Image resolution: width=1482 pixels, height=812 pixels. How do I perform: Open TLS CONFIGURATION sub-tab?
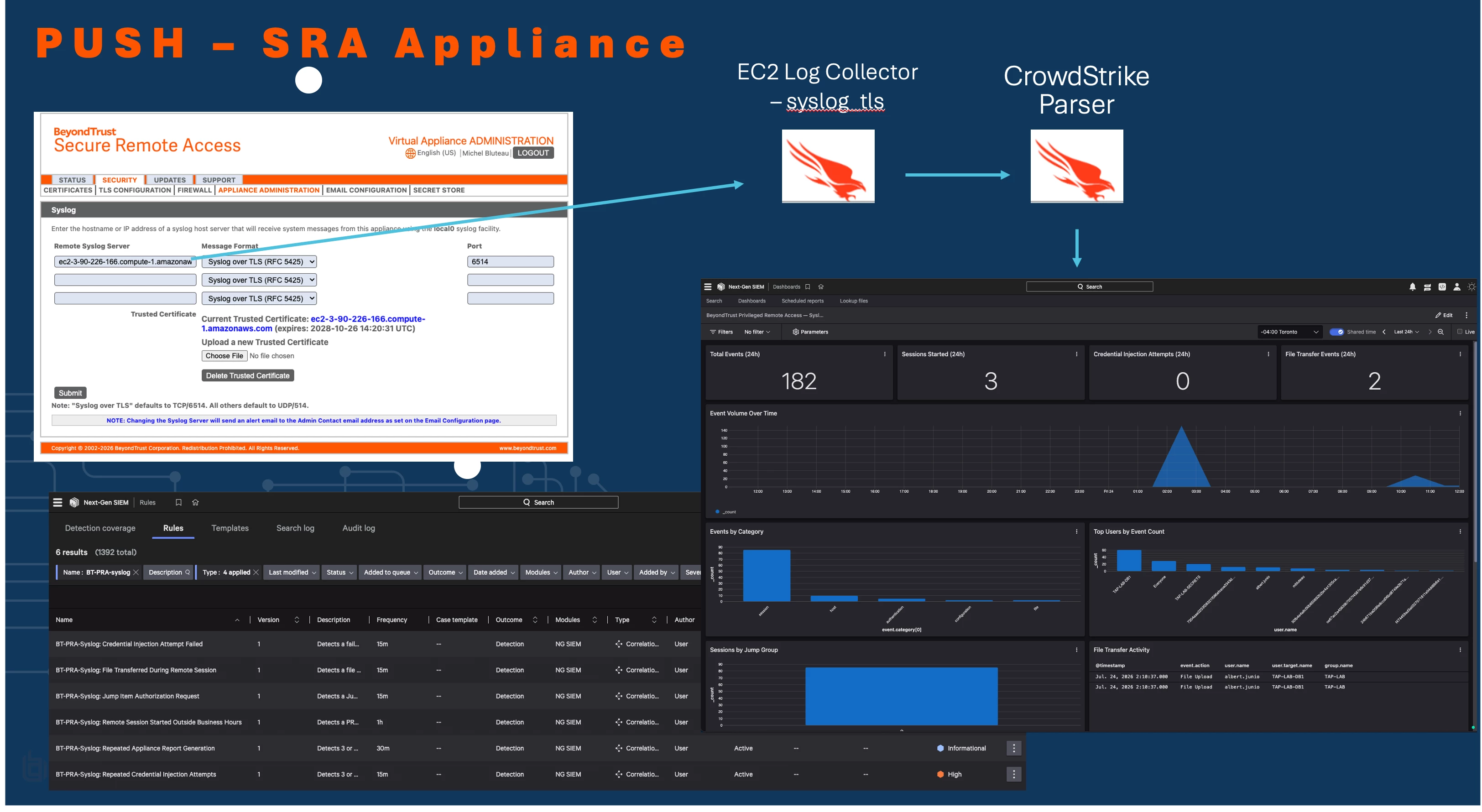pos(135,190)
